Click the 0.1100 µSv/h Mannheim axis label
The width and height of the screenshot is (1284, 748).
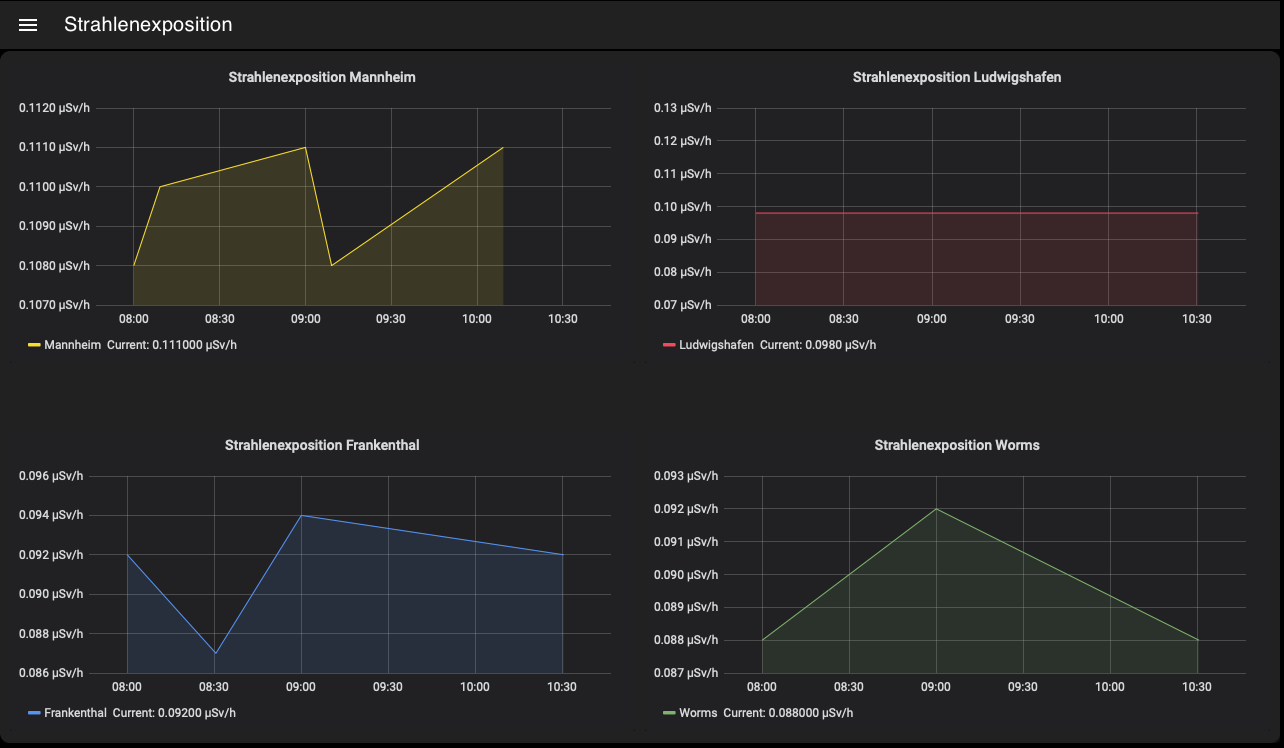point(54,187)
